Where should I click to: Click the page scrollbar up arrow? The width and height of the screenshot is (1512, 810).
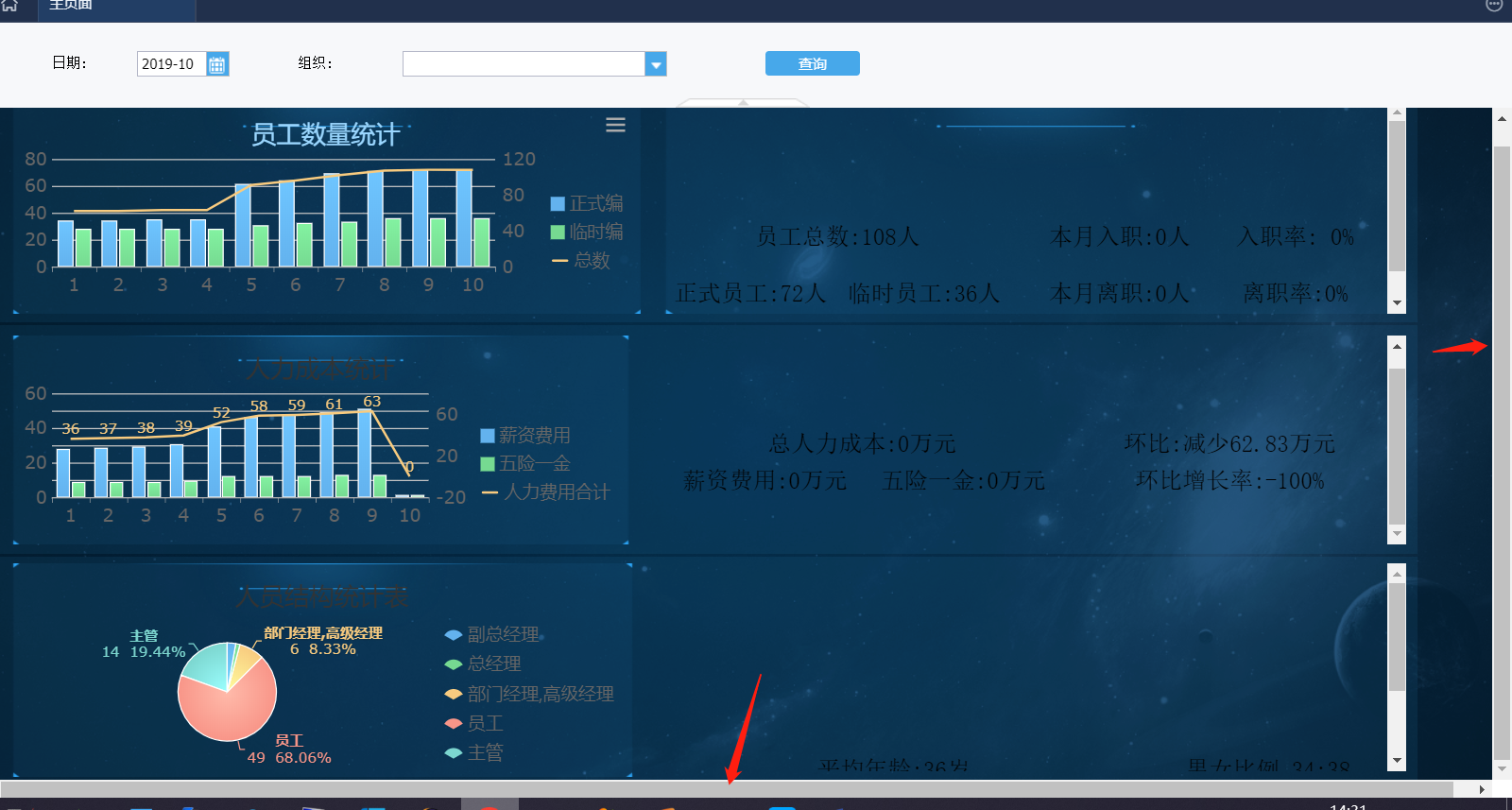[x=1502, y=119]
